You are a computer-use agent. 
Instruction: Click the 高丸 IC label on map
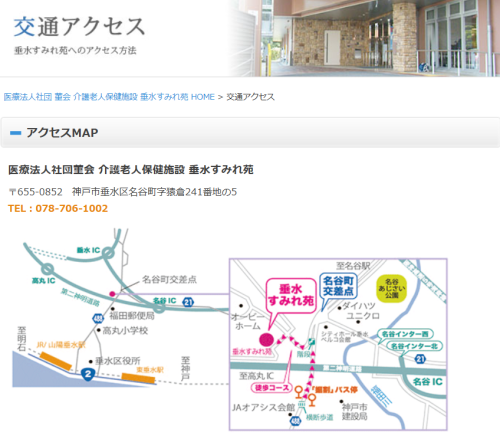tap(43, 281)
